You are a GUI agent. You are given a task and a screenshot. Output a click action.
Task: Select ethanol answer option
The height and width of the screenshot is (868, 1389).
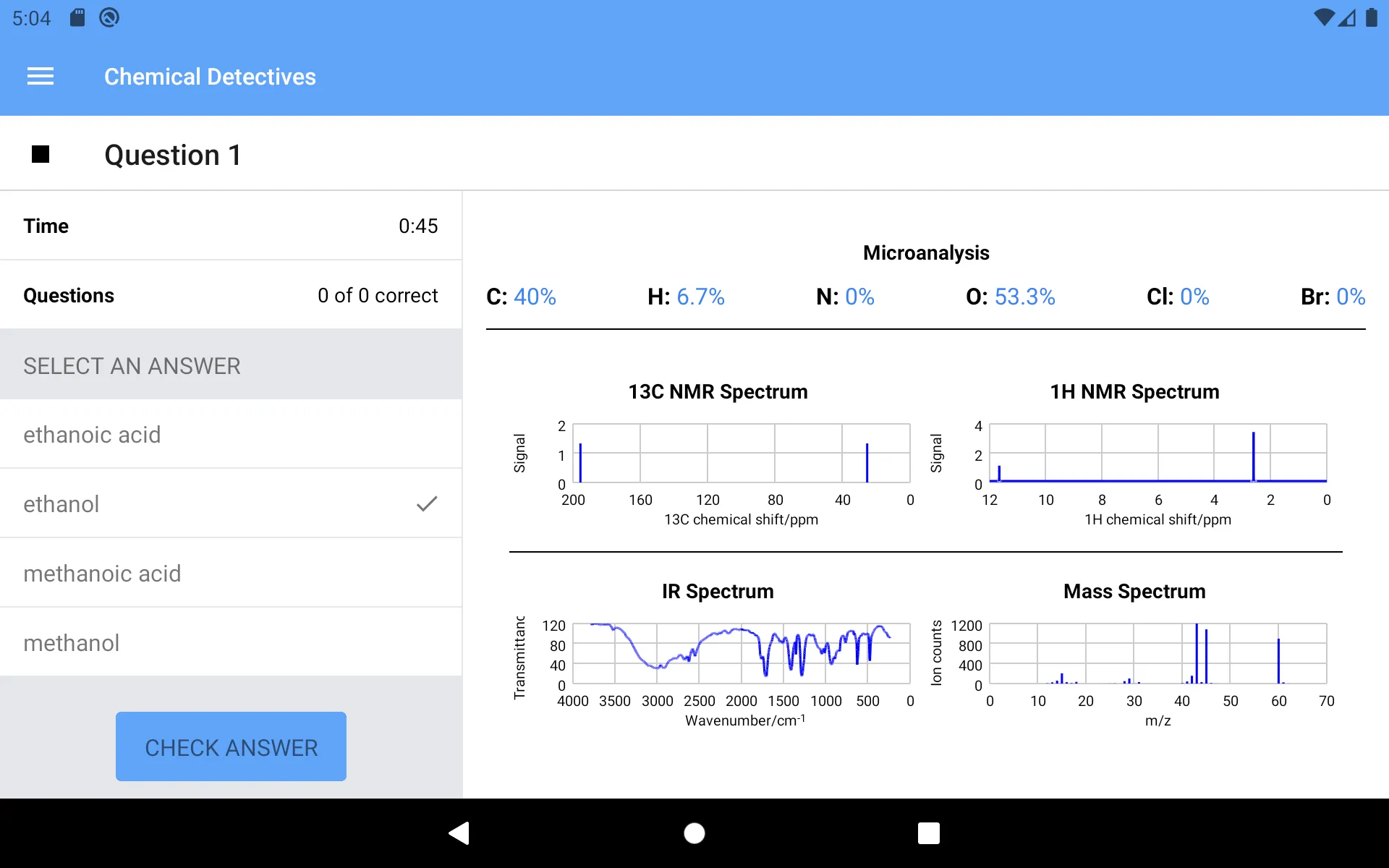pos(231,504)
